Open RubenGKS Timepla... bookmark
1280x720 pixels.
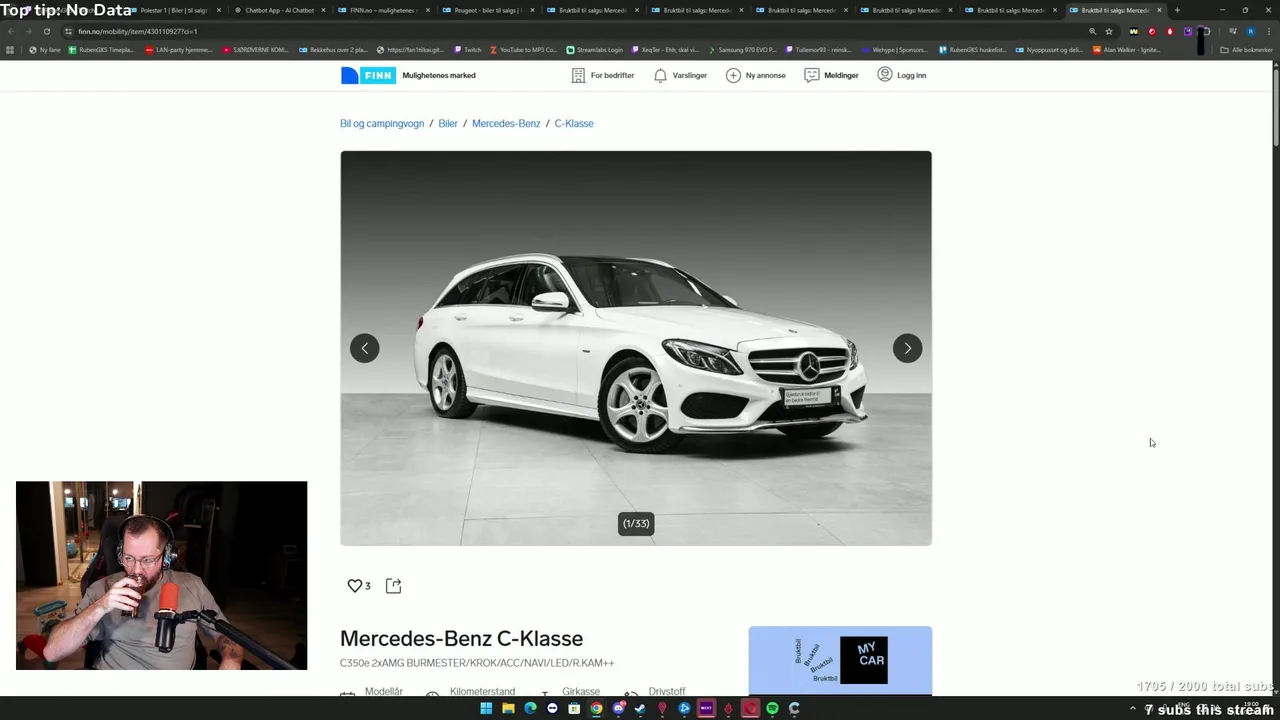click(x=101, y=49)
